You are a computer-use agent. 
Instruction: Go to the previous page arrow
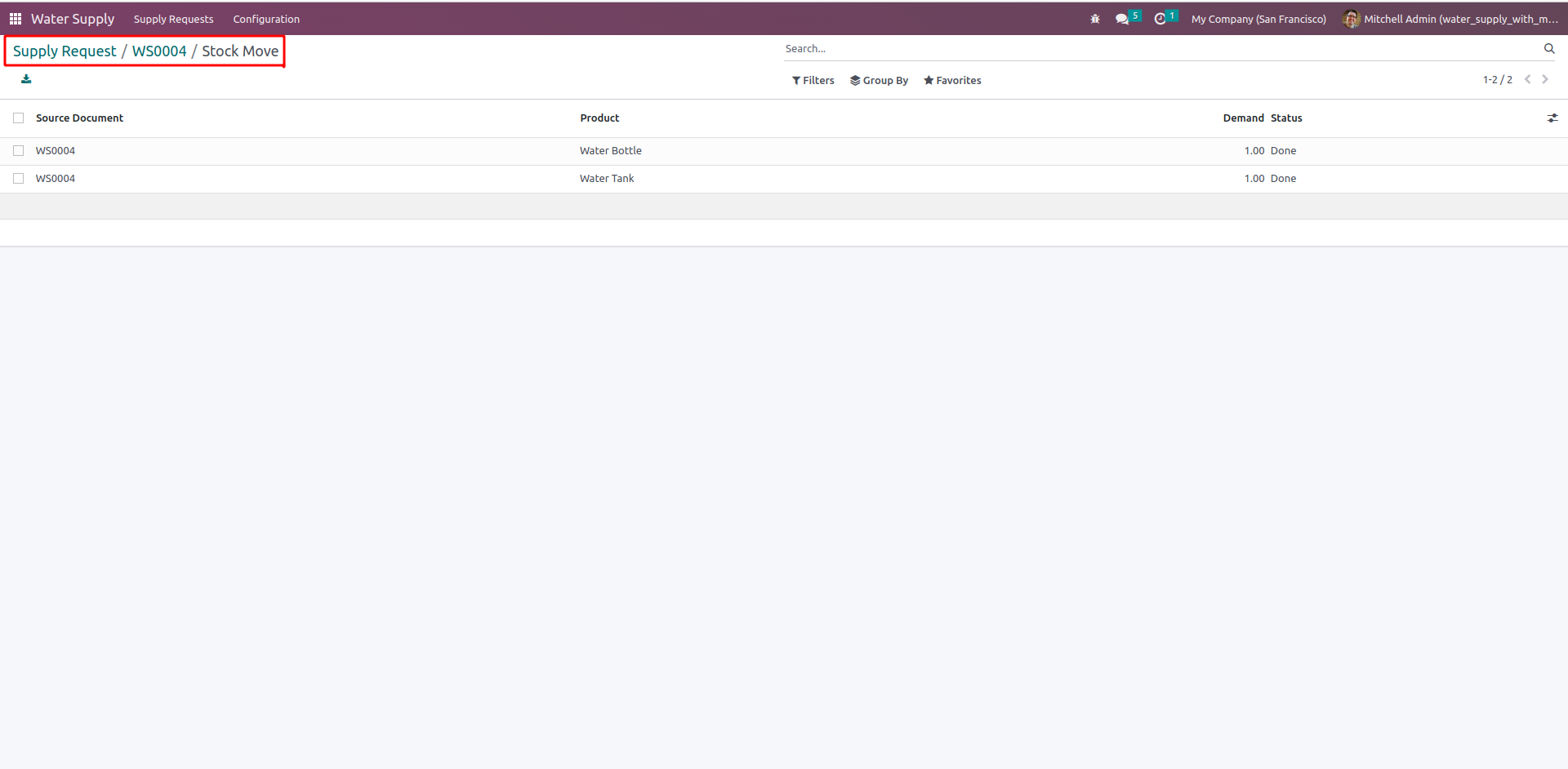point(1528,79)
